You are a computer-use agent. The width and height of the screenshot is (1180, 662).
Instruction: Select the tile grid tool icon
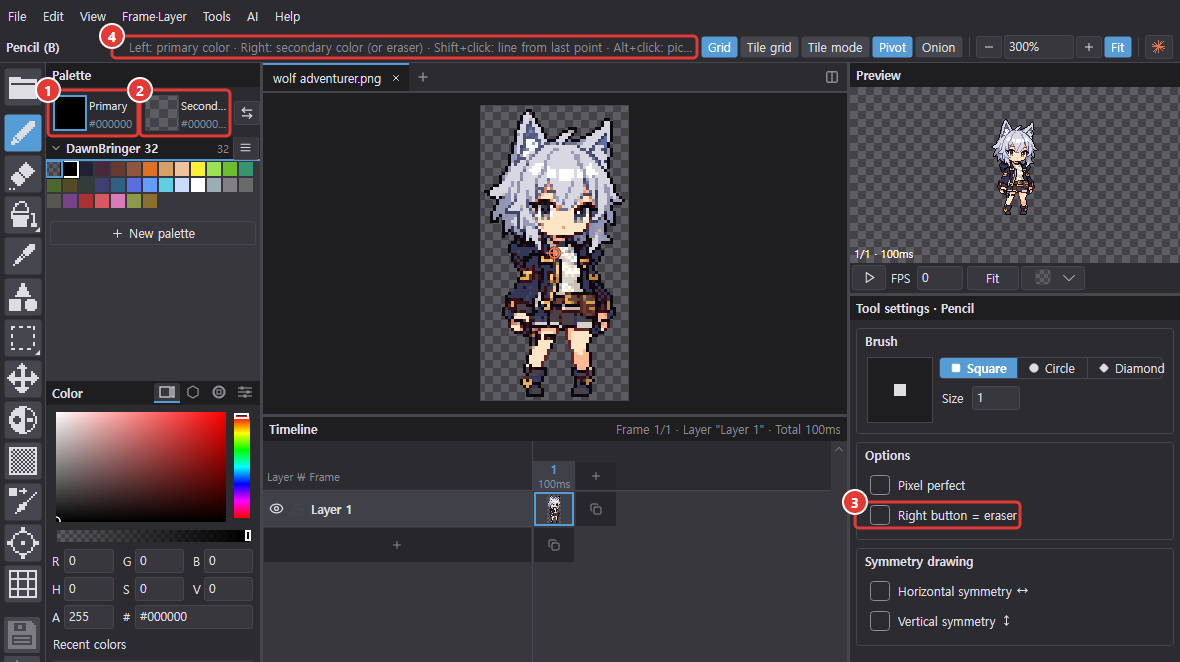(23, 583)
